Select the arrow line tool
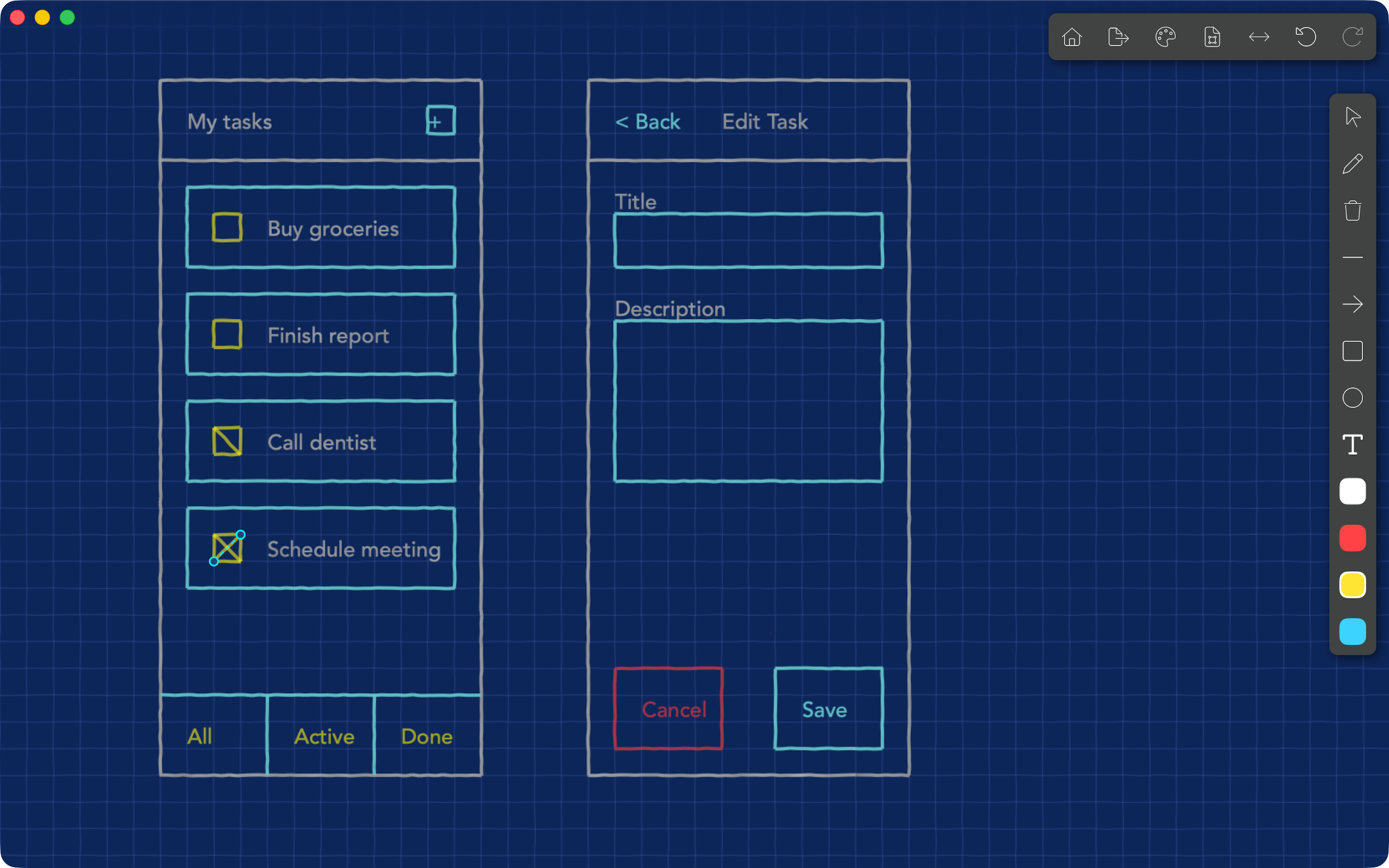The image size is (1389, 868). (1352, 304)
